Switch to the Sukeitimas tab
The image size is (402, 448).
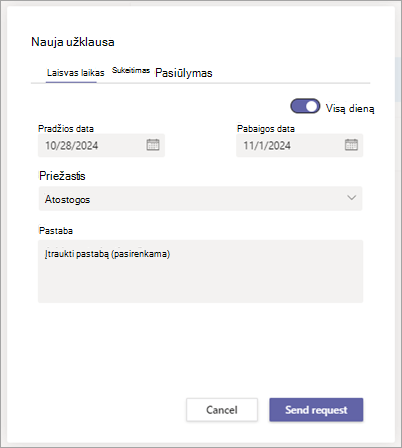(131, 70)
